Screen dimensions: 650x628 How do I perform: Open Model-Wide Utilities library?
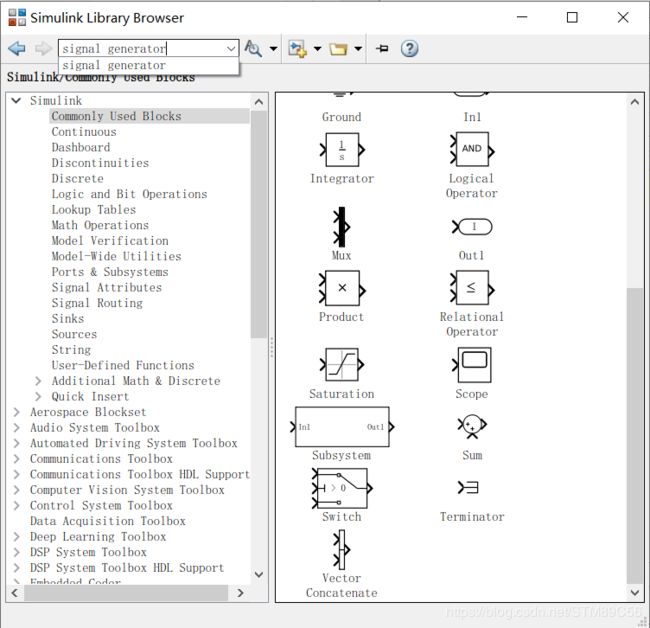(116, 256)
